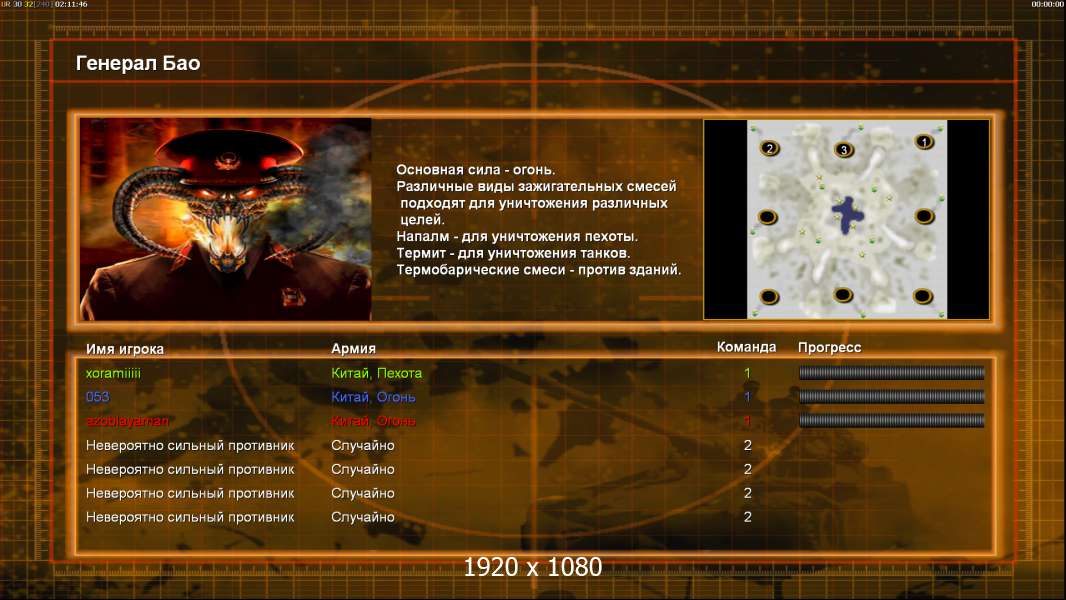Image resolution: width=1066 pixels, height=600 pixels.
Task: Click General Bao's demon portrait image
Action: click(x=226, y=219)
